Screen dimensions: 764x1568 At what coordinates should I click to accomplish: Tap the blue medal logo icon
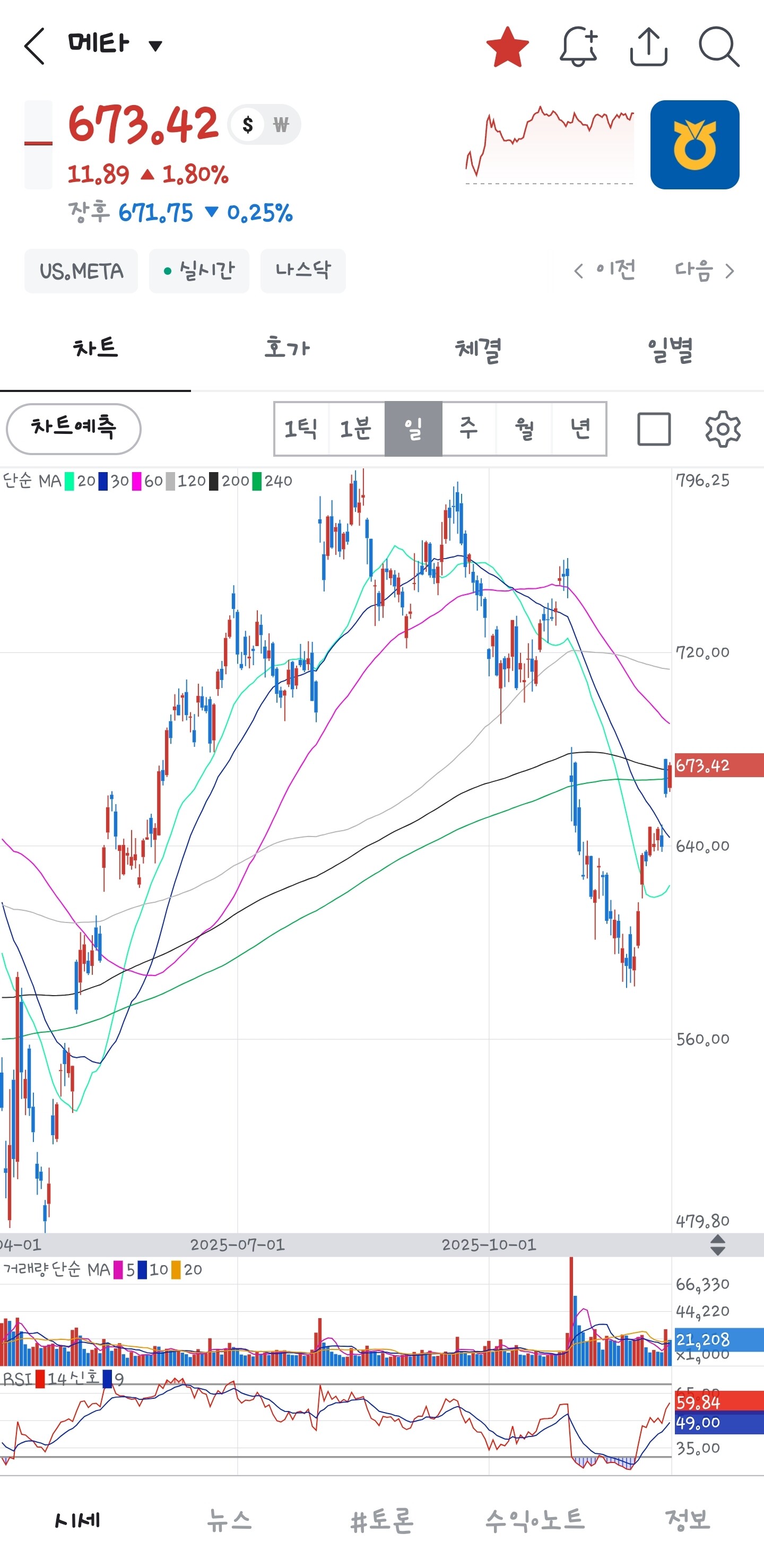pos(694,145)
